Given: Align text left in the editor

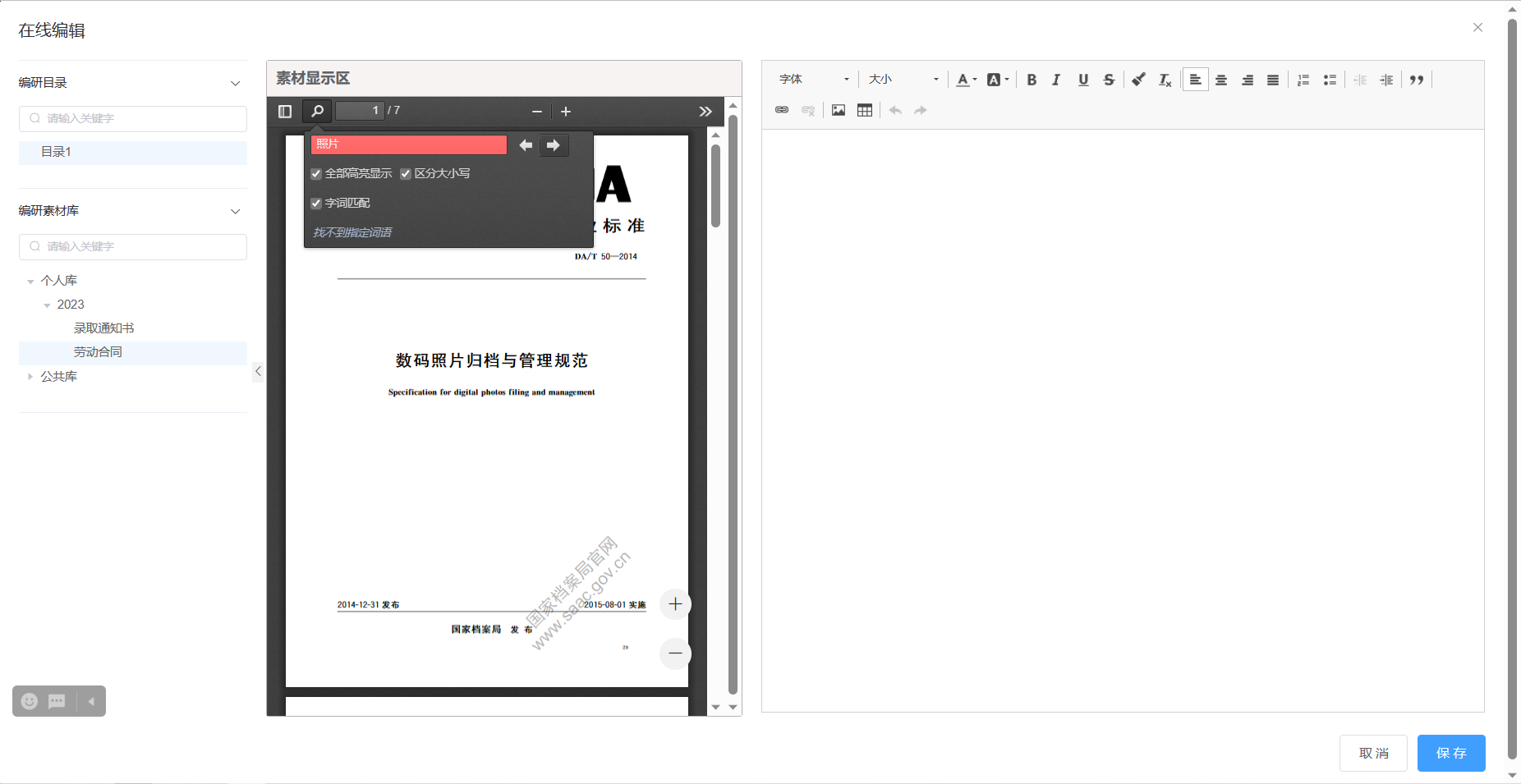Looking at the screenshot, I should tap(1196, 80).
